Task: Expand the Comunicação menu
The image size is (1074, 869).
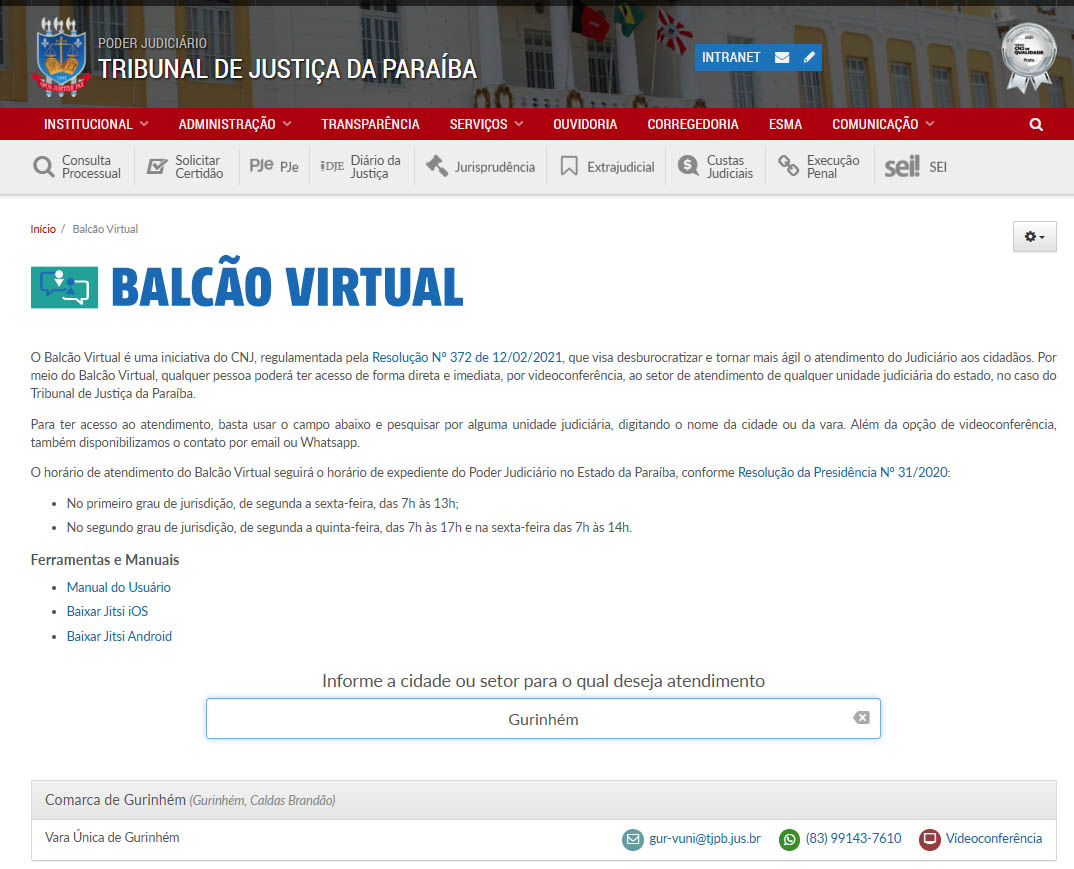Action: (883, 124)
